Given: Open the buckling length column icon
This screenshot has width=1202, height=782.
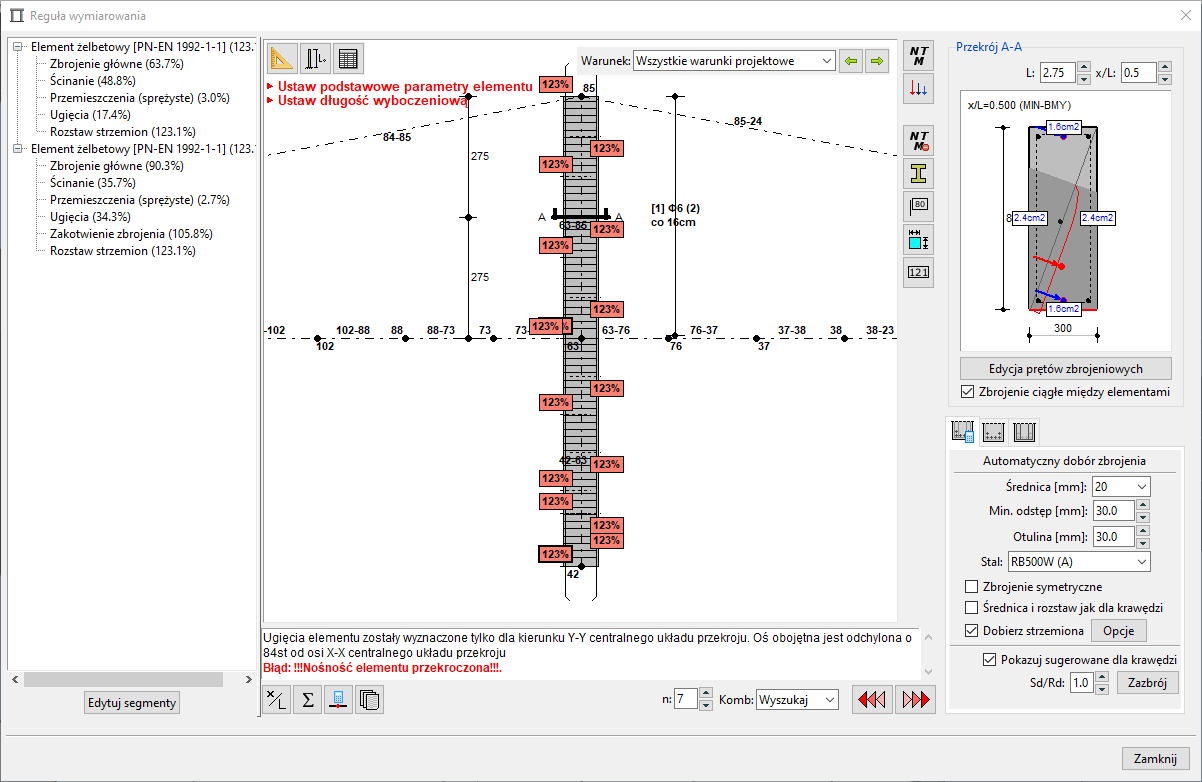Looking at the screenshot, I should click(316, 60).
